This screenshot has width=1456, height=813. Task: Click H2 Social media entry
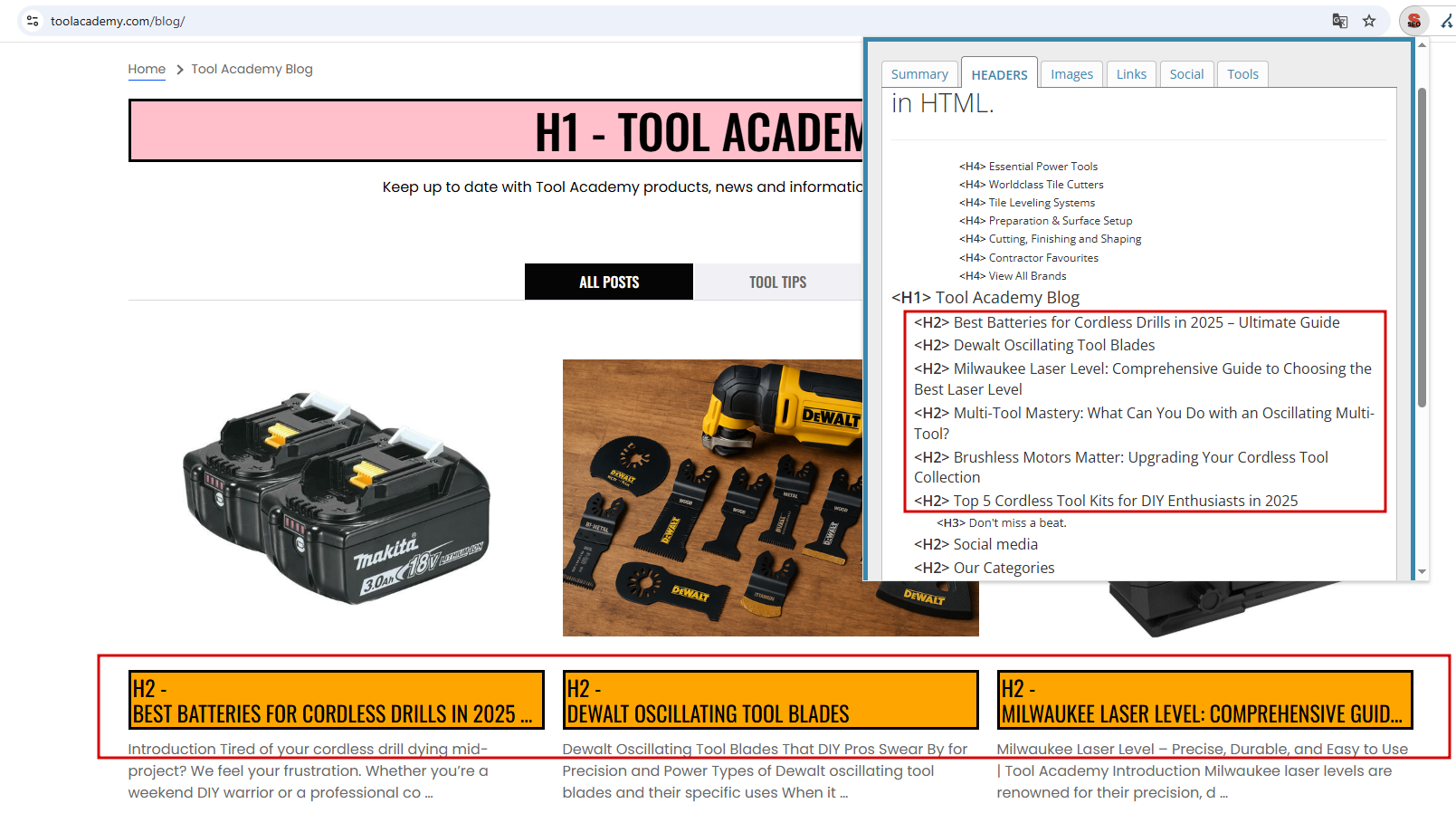click(975, 544)
